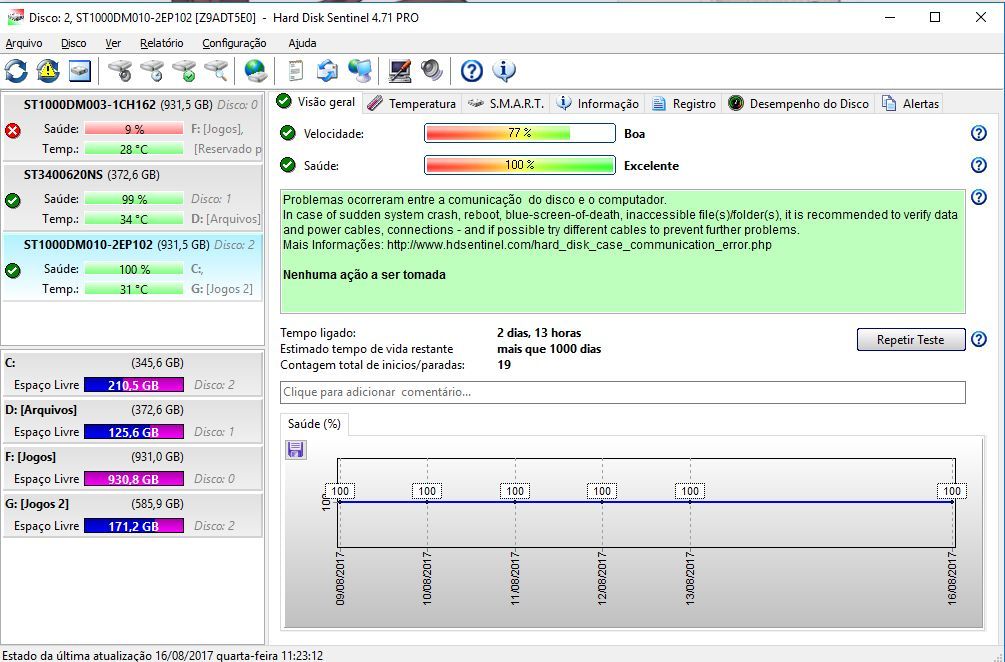The width and height of the screenshot is (1005, 662).
Task: Click the 09/08/2017 data point on graph
Action: (340, 502)
